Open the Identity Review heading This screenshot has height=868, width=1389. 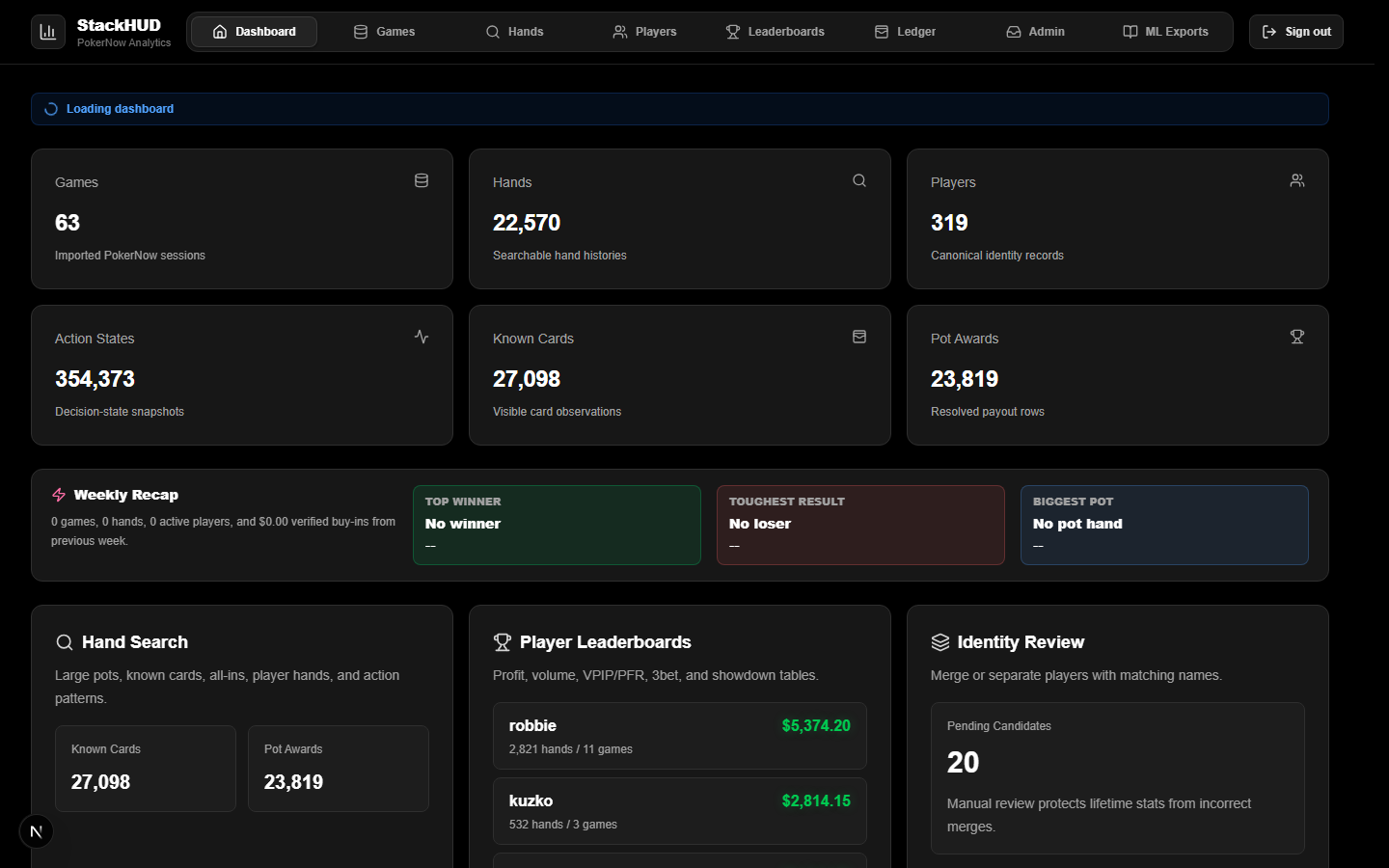[x=1021, y=642]
